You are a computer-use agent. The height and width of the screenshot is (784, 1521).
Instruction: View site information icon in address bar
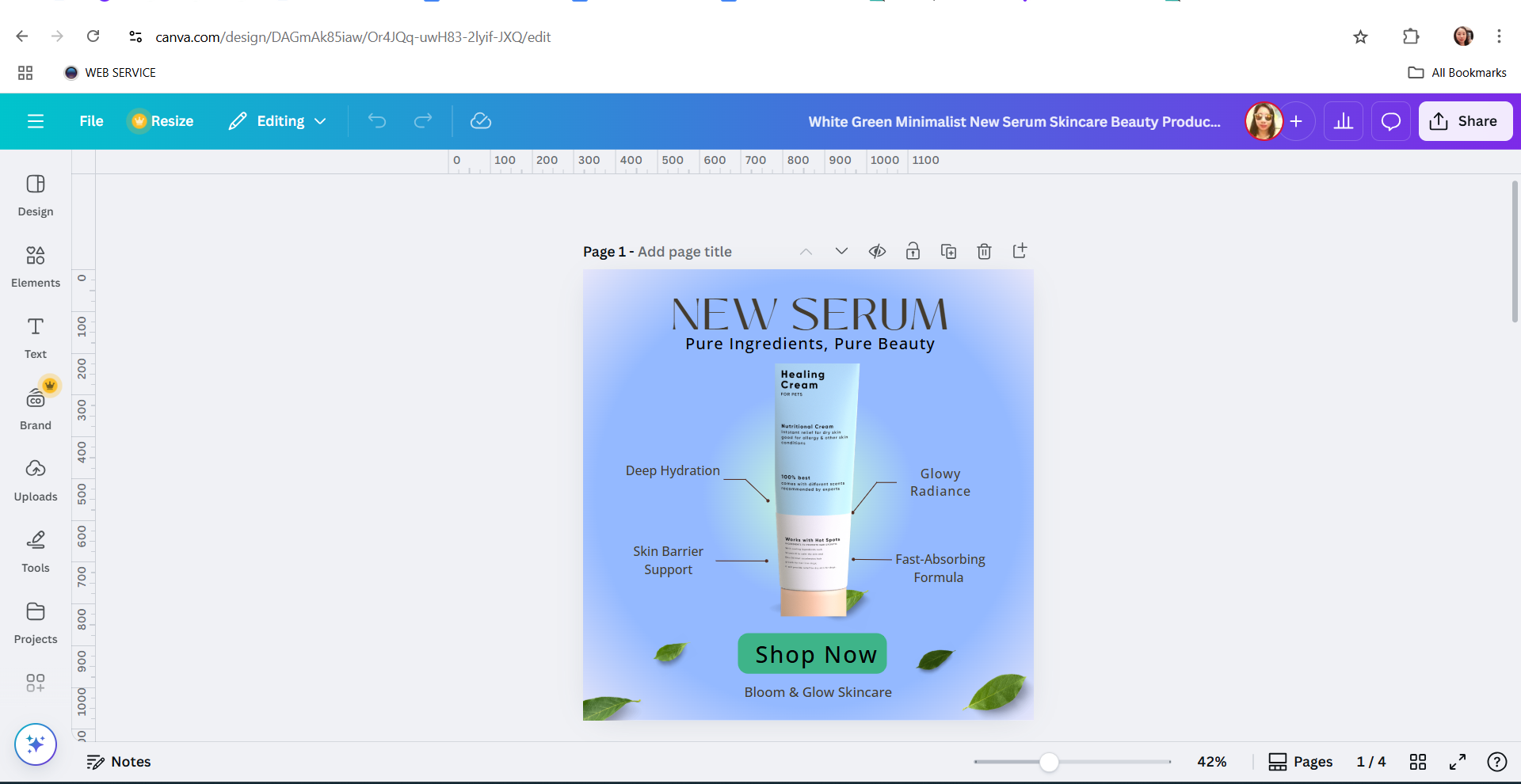tap(135, 36)
